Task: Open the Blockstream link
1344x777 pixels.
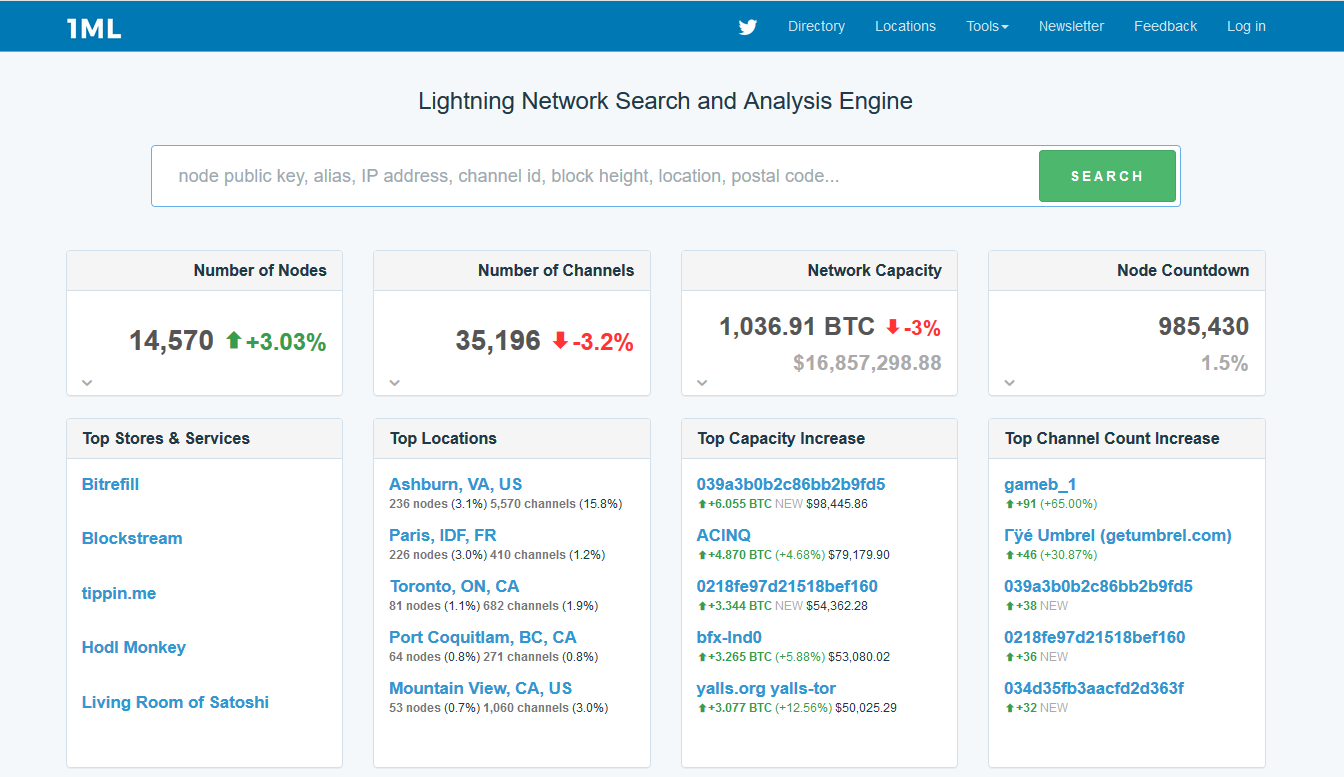Action: [132, 538]
